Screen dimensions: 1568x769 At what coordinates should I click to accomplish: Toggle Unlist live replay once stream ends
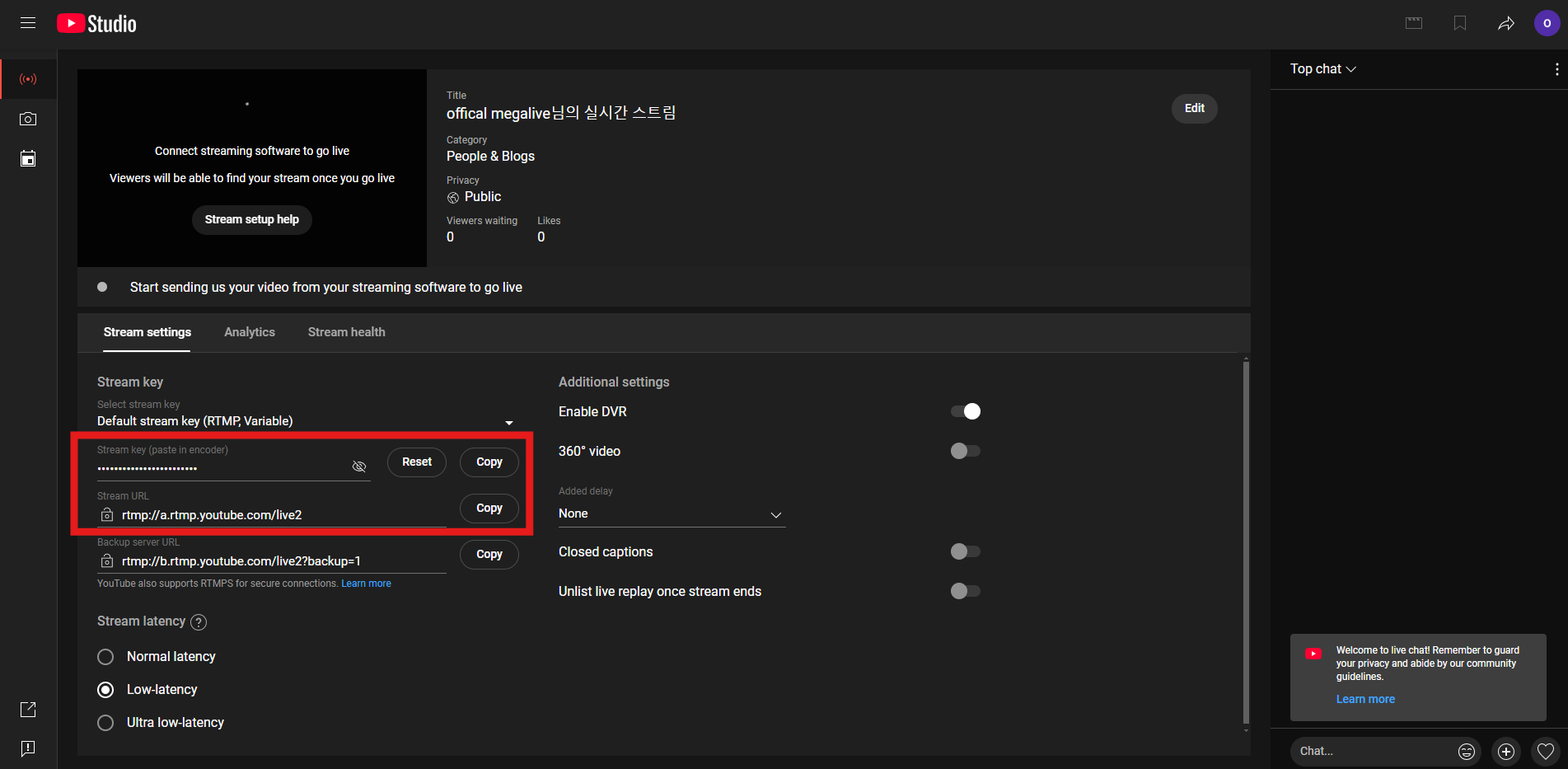pyautogui.click(x=966, y=591)
